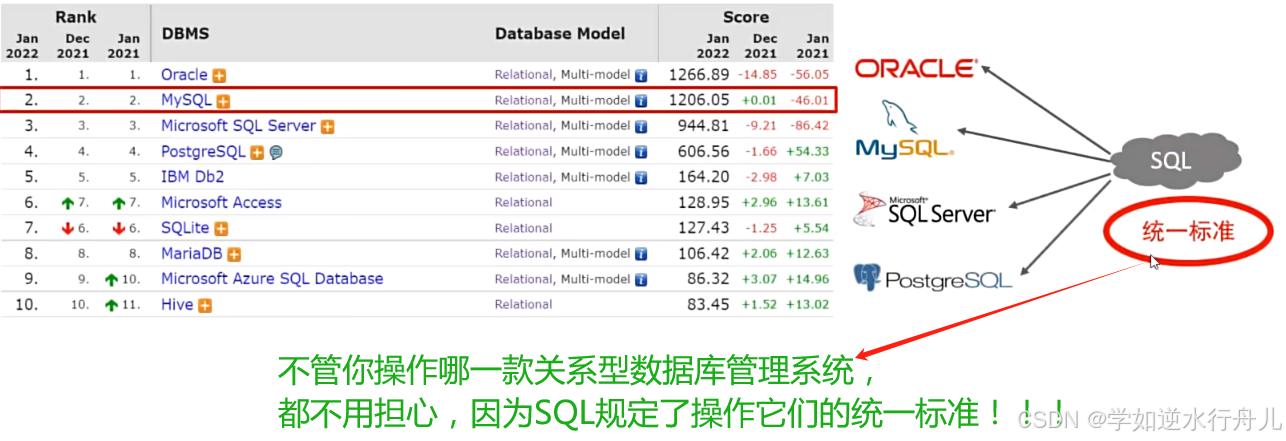Open the Microsoft Access link

(221, 202)
